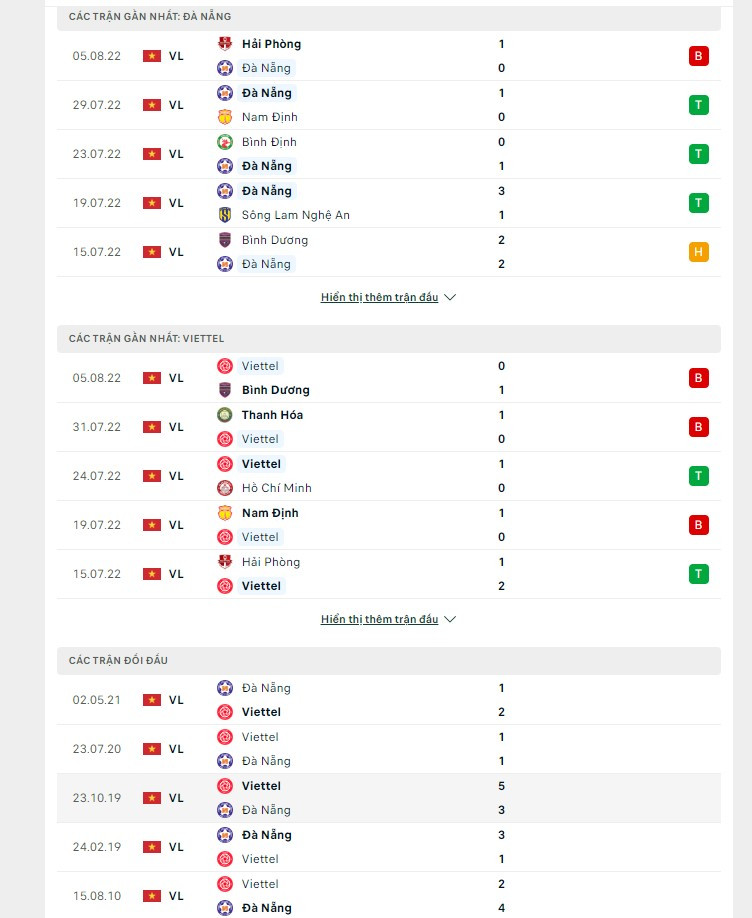
Task: Click Sông Lam Nghệ An team logo
Action: (x=225, y=215)
